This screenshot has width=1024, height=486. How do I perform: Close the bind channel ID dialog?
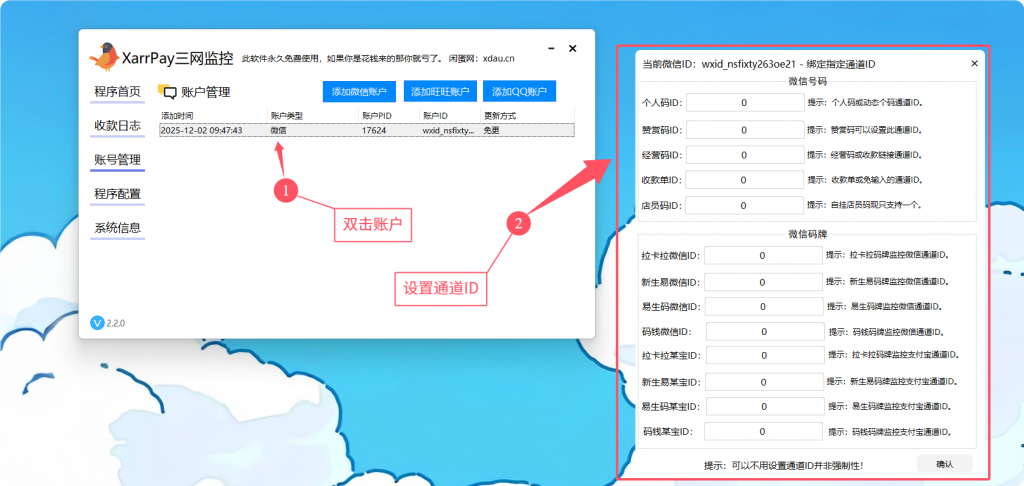click(974, 63)
